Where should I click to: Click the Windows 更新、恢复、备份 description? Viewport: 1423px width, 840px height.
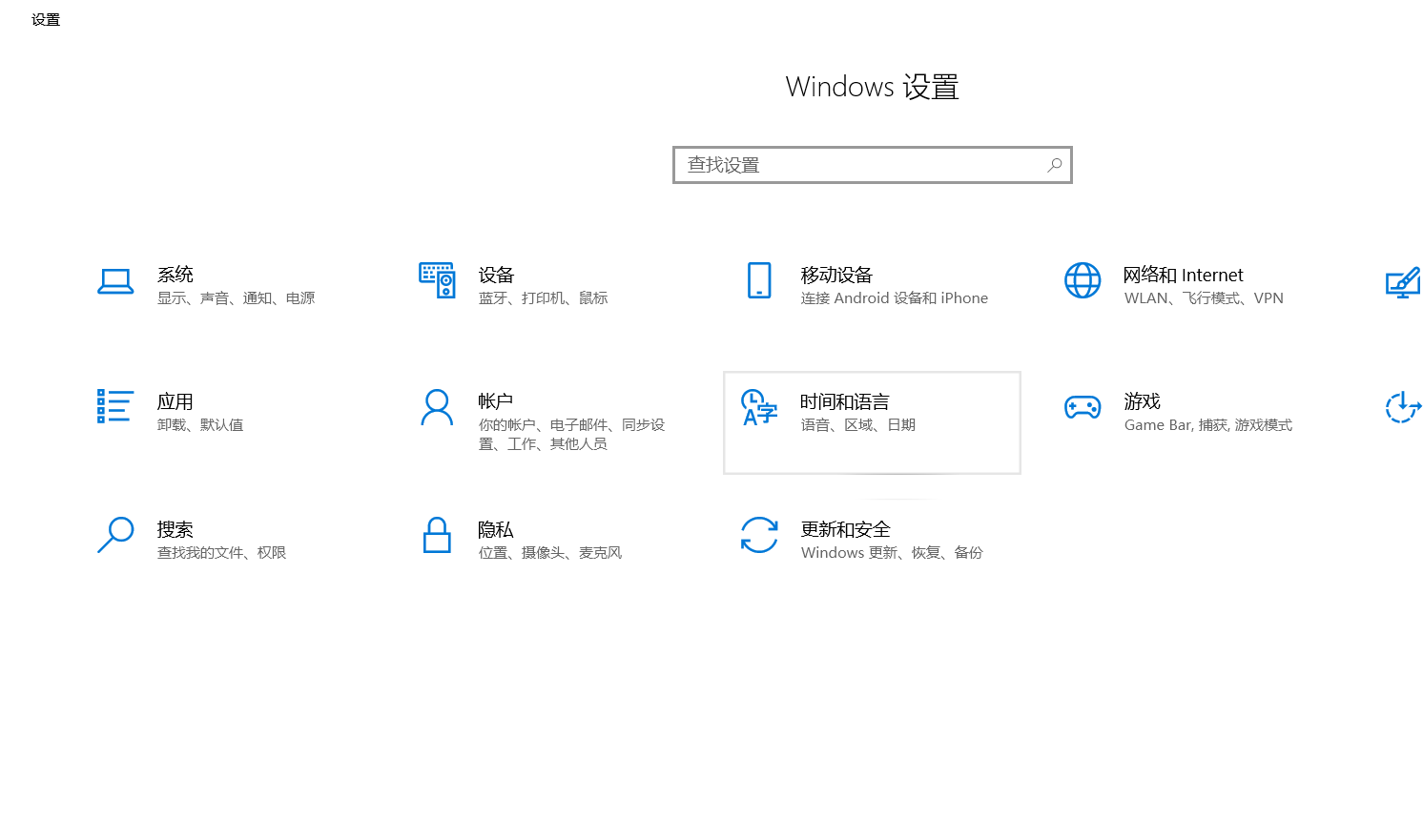[892, 553]
